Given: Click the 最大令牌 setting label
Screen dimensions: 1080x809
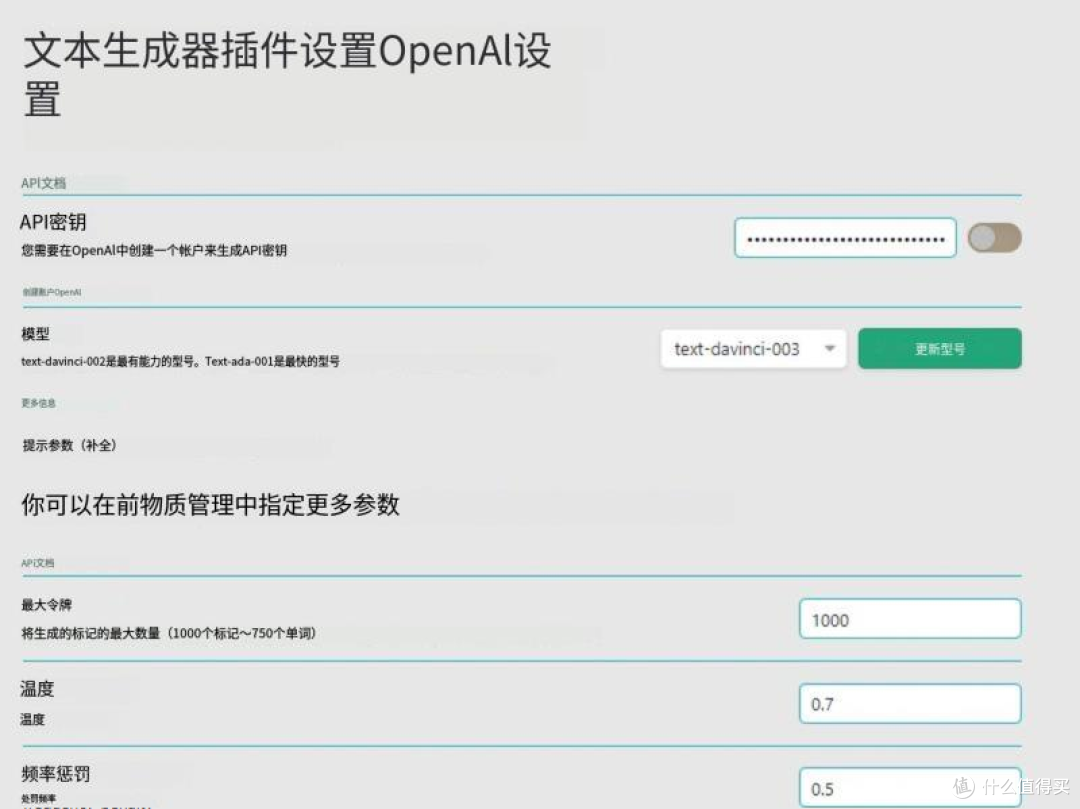Looking at the screenshot, I should click(46, 605).
